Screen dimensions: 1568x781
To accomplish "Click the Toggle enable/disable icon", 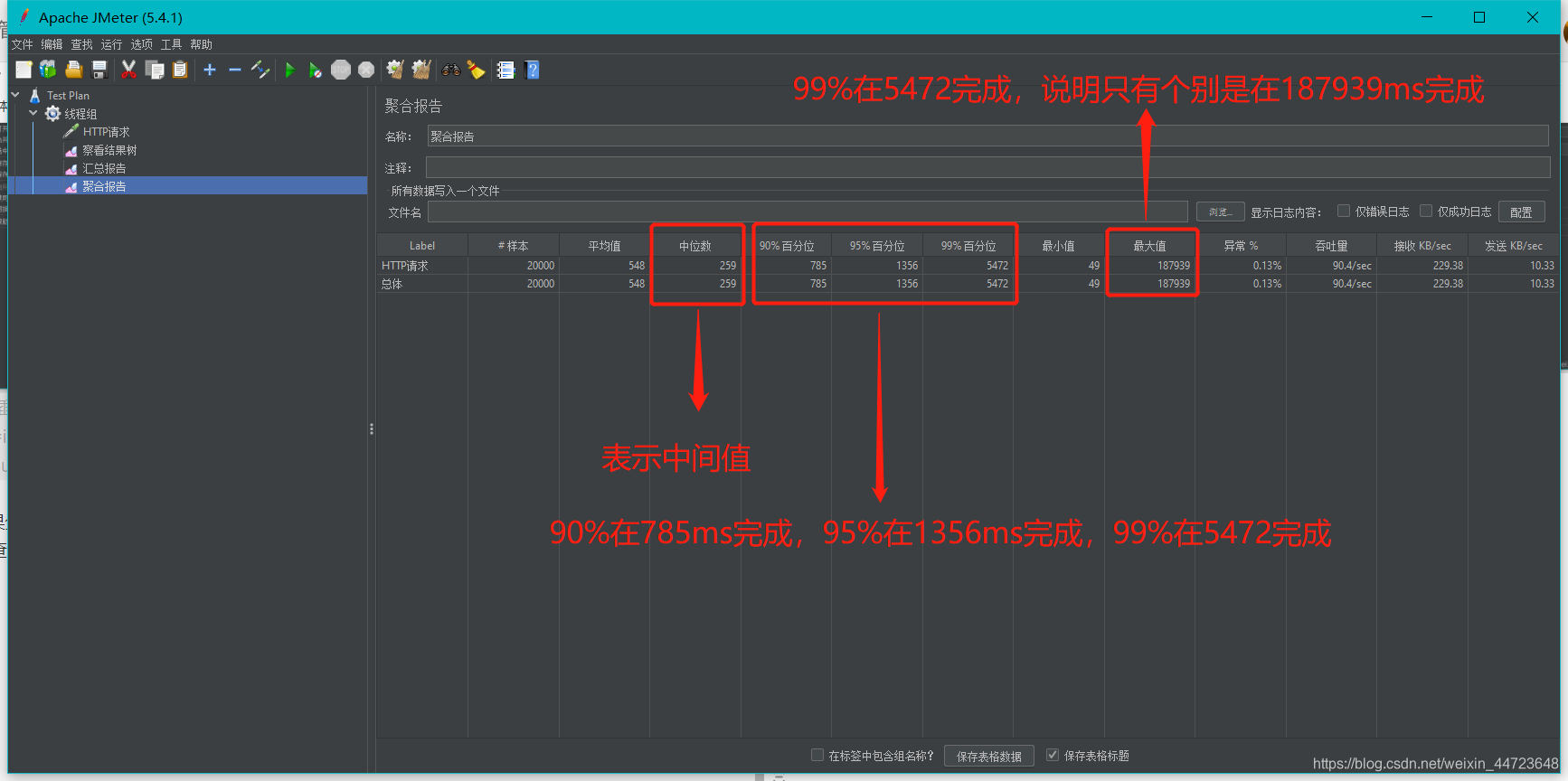I will tap(260, 70).
